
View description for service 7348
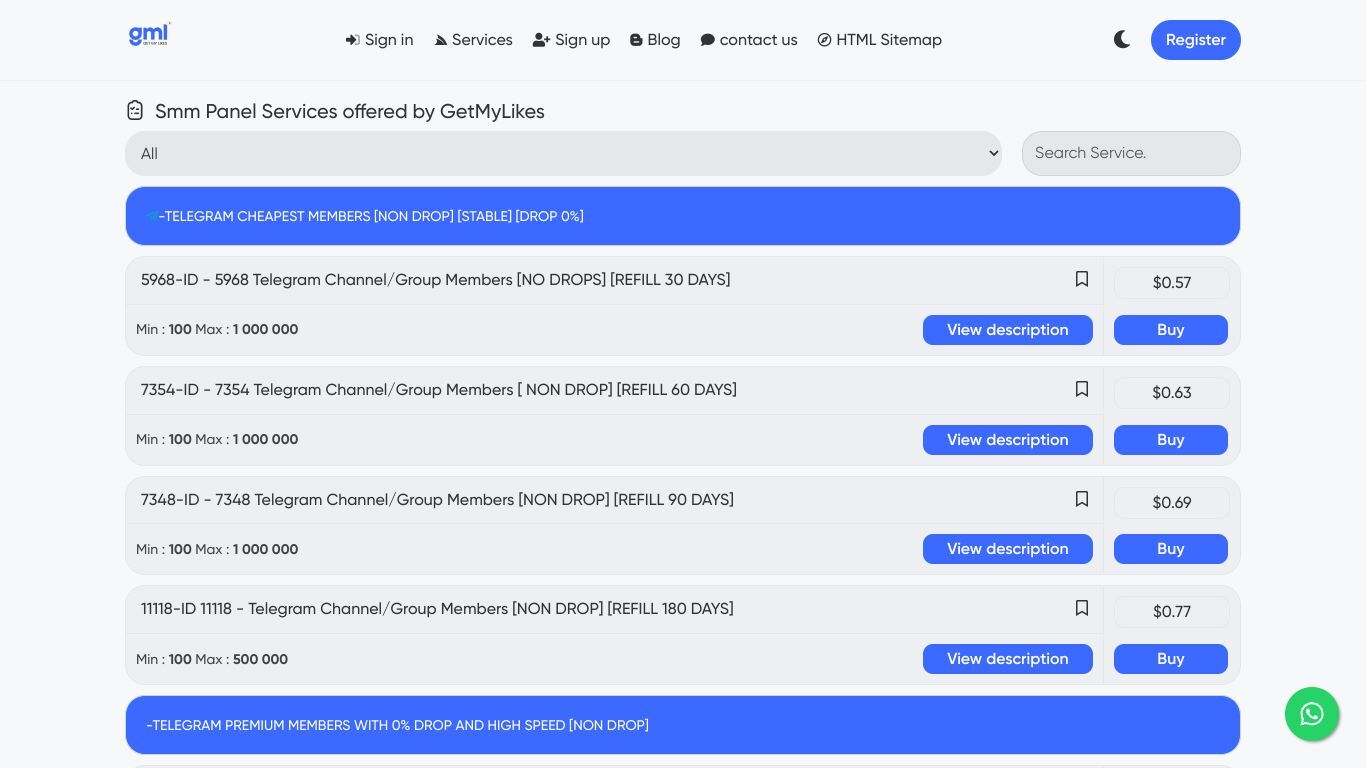1007,549
